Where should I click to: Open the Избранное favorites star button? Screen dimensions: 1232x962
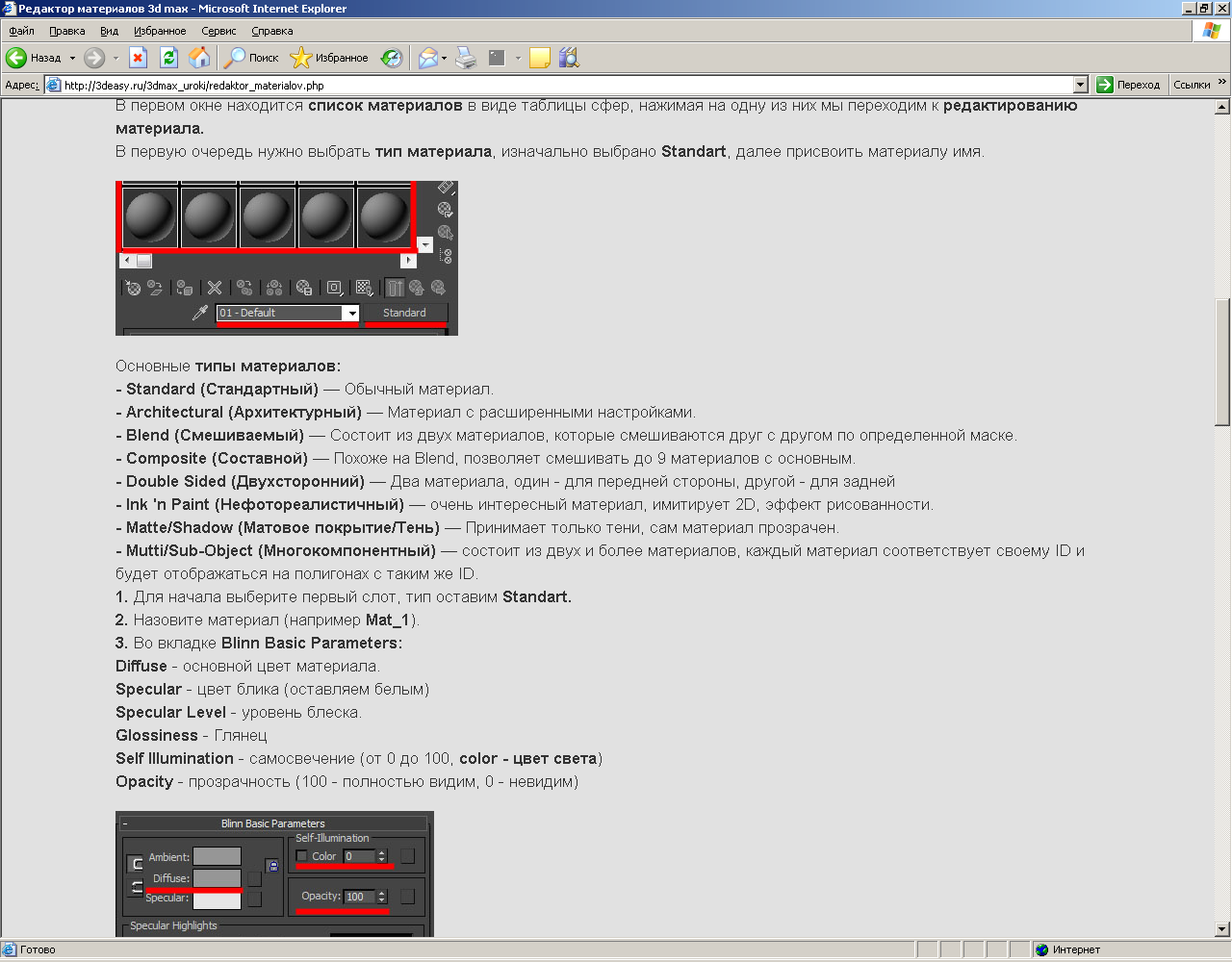coord(329,58)
